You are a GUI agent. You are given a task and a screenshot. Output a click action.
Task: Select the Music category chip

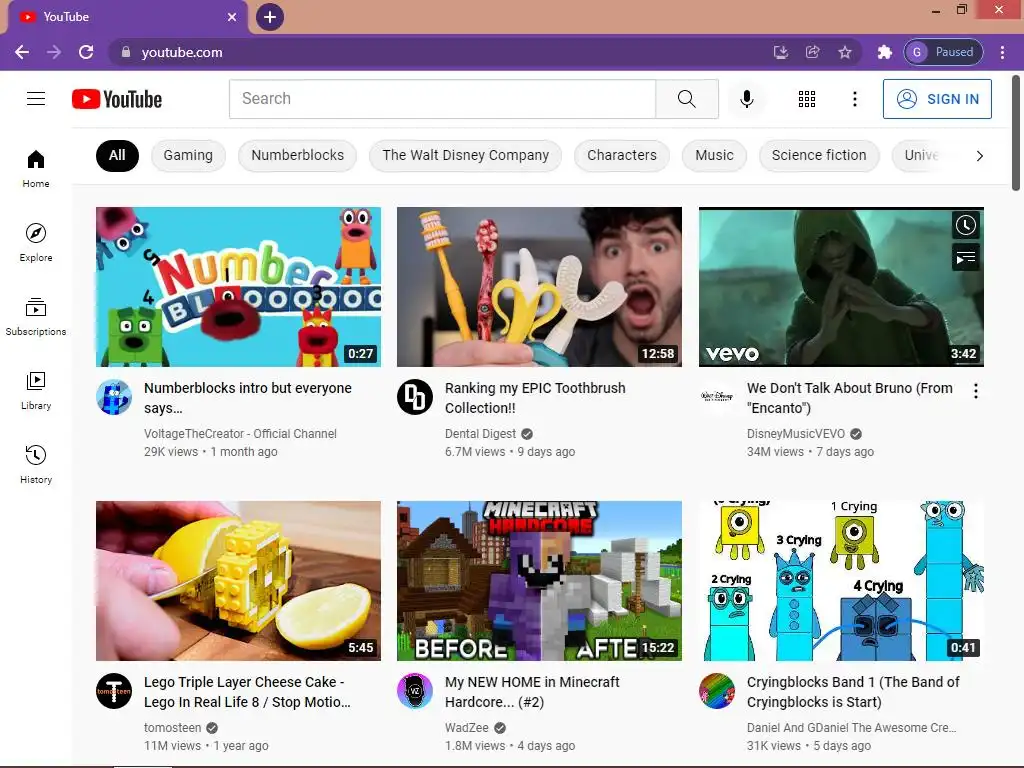714,155
